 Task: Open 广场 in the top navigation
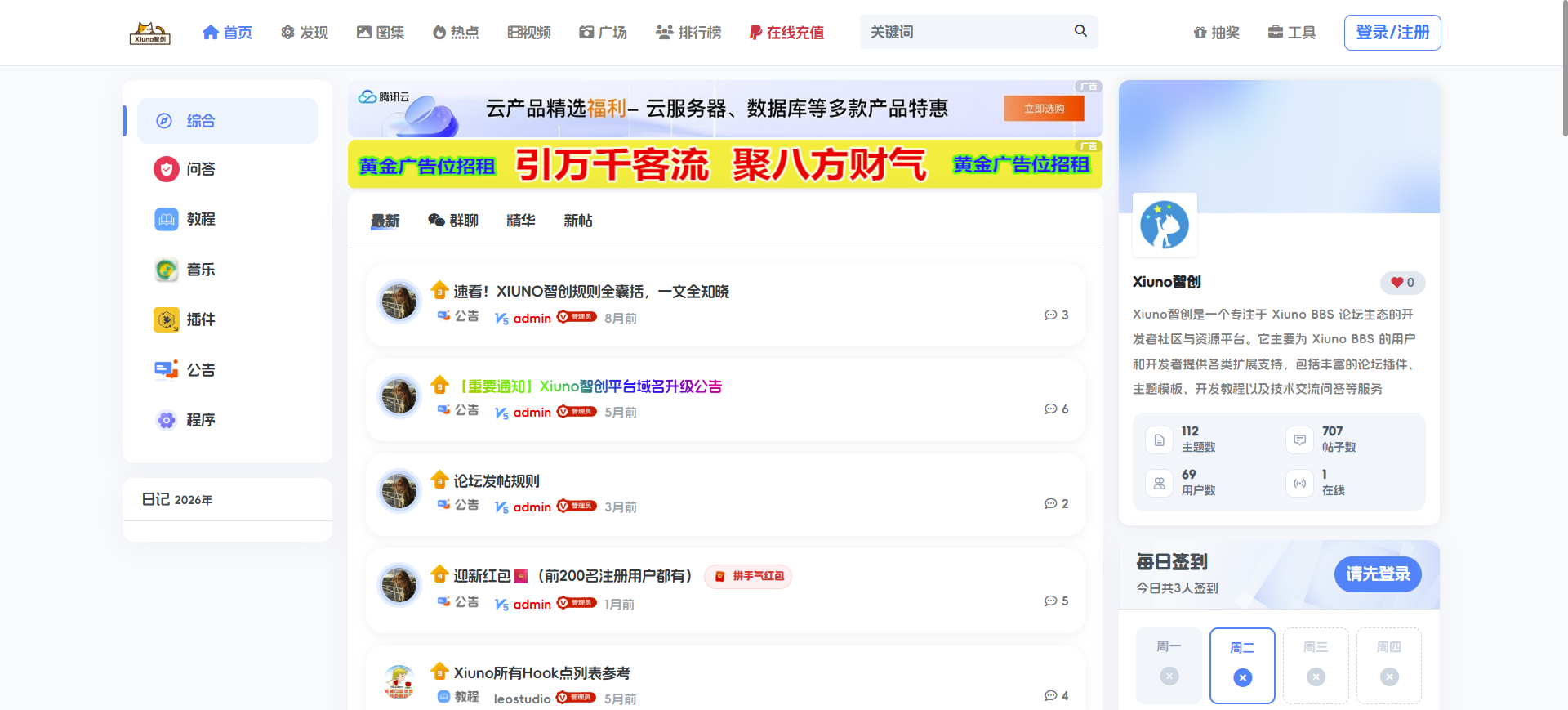point(603,33)
